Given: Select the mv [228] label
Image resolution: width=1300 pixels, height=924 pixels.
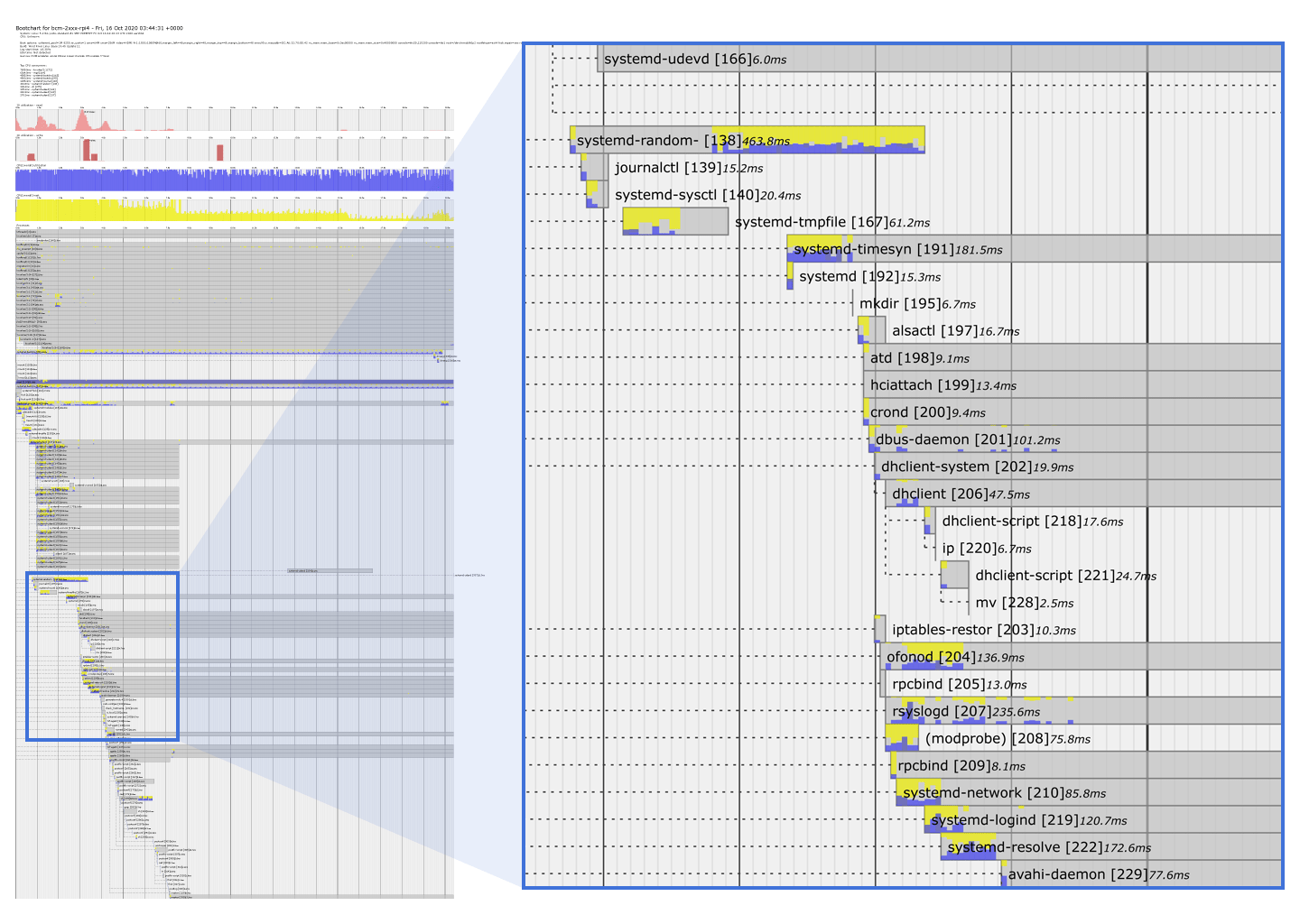Looking at the screenshot, I should (x=1007, y=603).
